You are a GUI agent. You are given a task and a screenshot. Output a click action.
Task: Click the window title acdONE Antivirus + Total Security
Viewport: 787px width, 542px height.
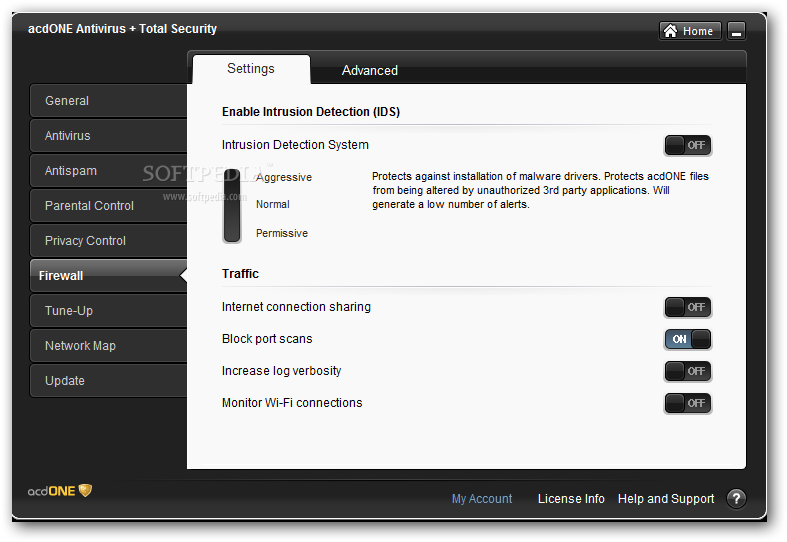tap(122, 29)
